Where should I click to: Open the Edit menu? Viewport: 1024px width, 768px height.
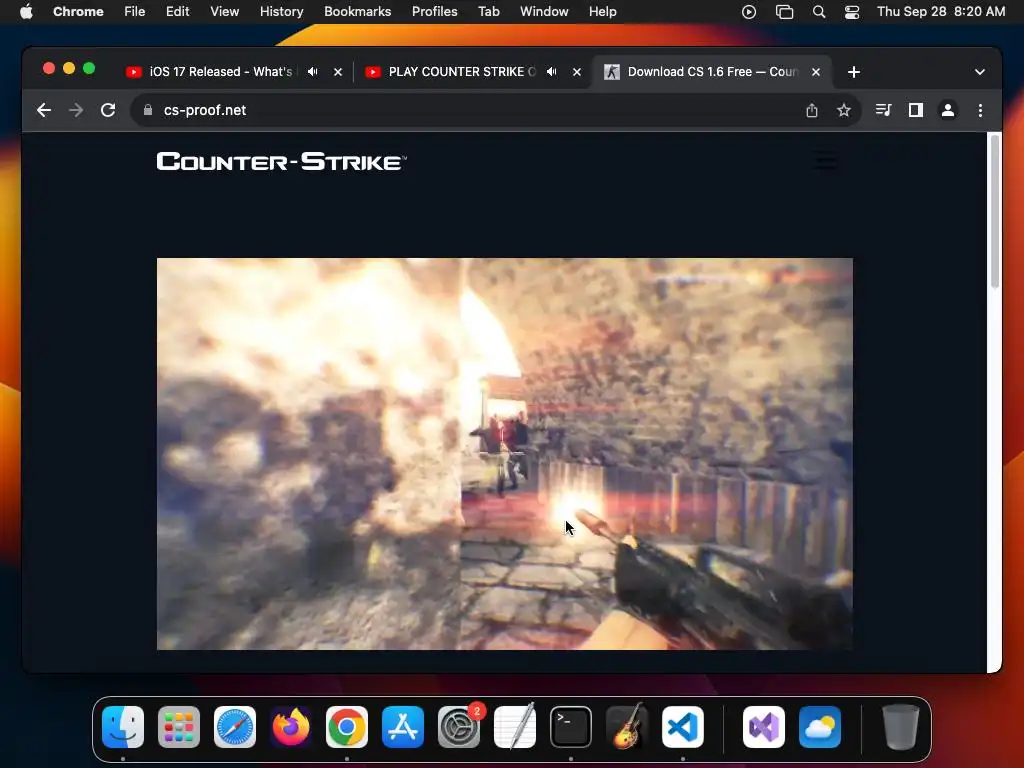pos(178,12)
